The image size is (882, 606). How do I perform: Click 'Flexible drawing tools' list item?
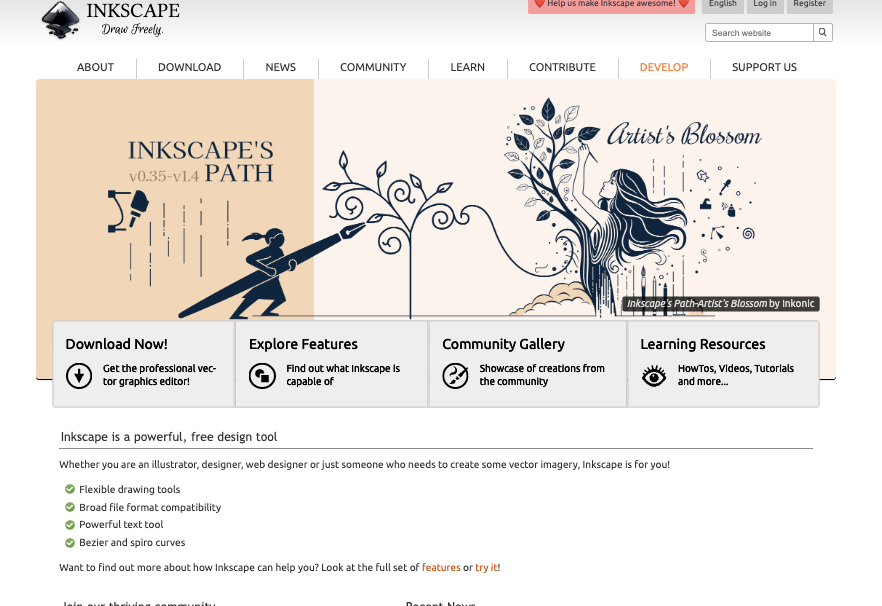129,490
